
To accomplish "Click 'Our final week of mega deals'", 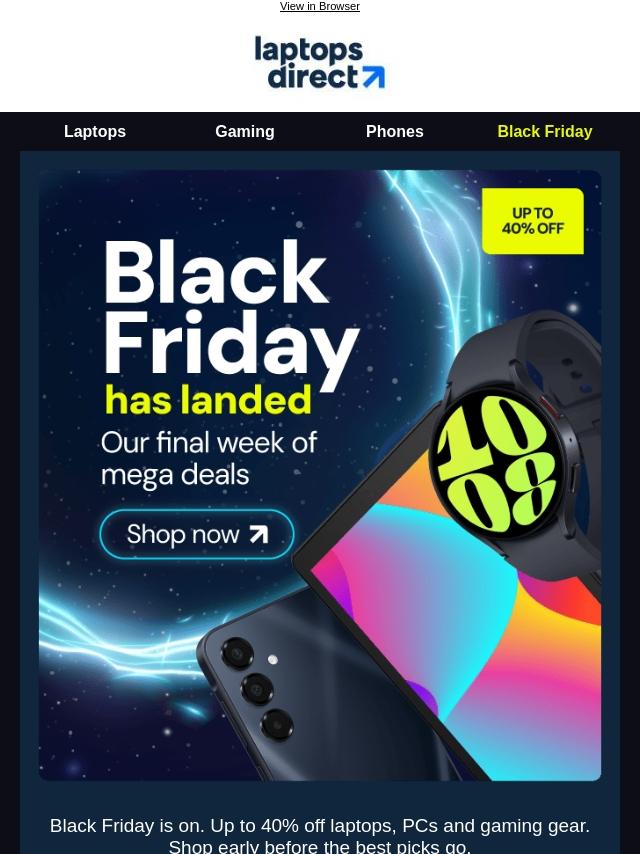I will click(209, 458).
